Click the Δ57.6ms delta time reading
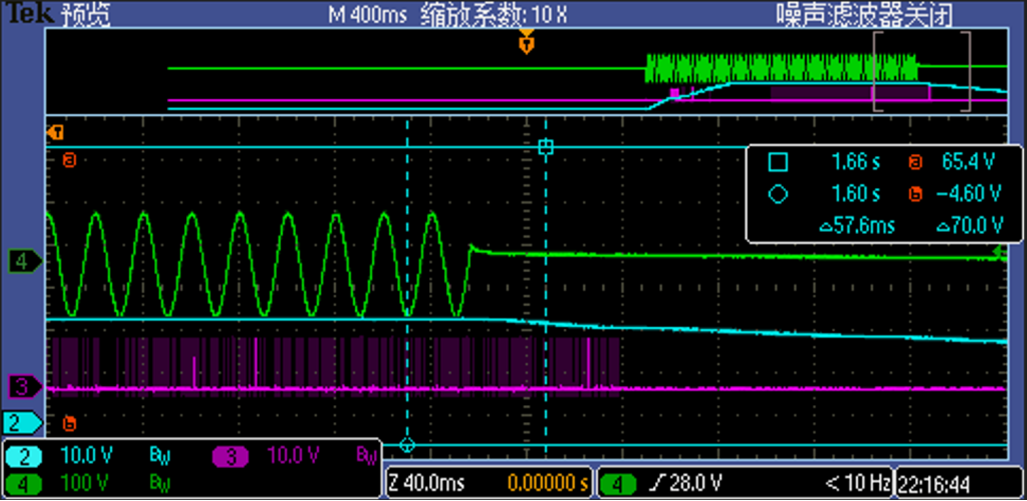 (857, 226)
